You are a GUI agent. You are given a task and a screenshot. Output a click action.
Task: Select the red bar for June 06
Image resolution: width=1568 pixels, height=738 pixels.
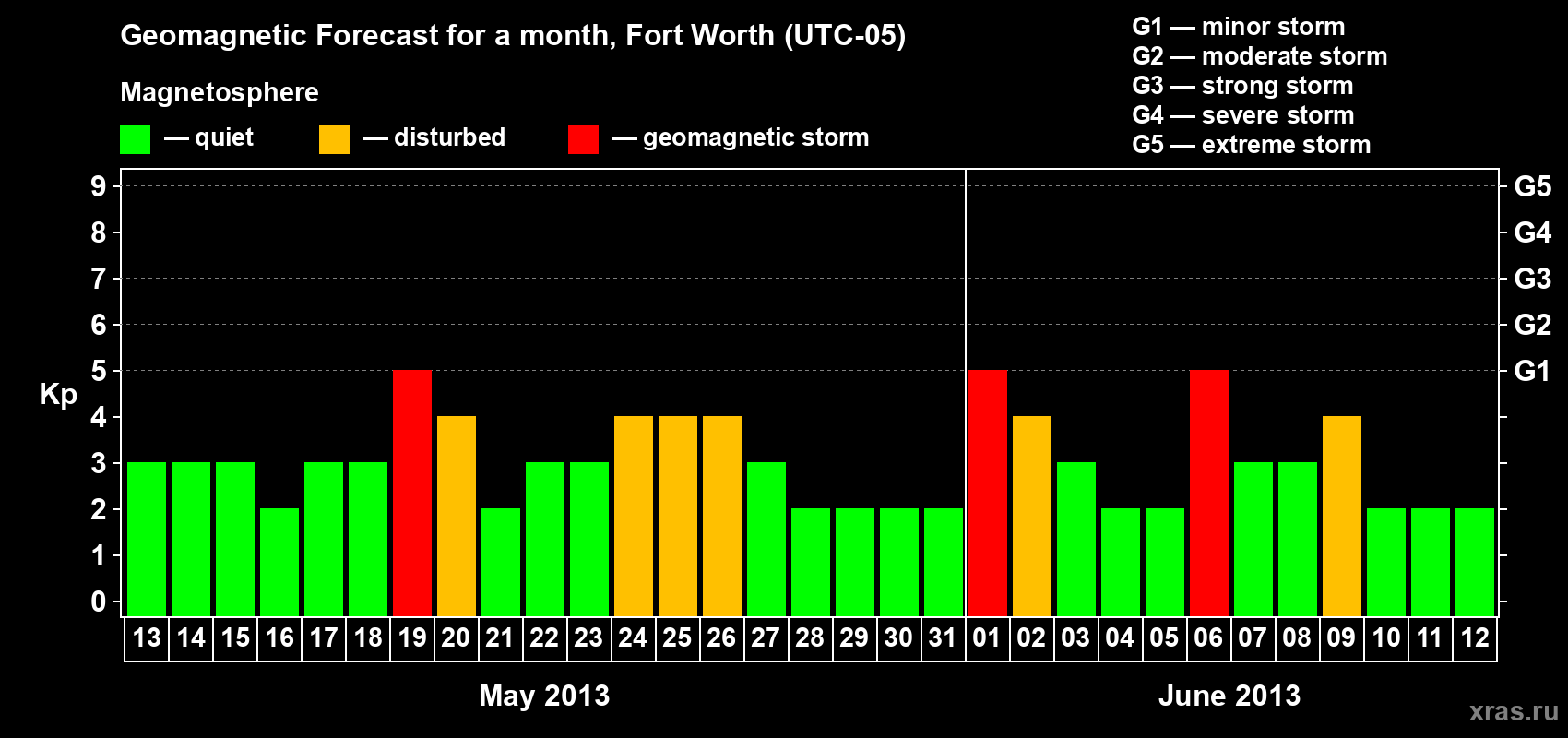pos(1209,494)
